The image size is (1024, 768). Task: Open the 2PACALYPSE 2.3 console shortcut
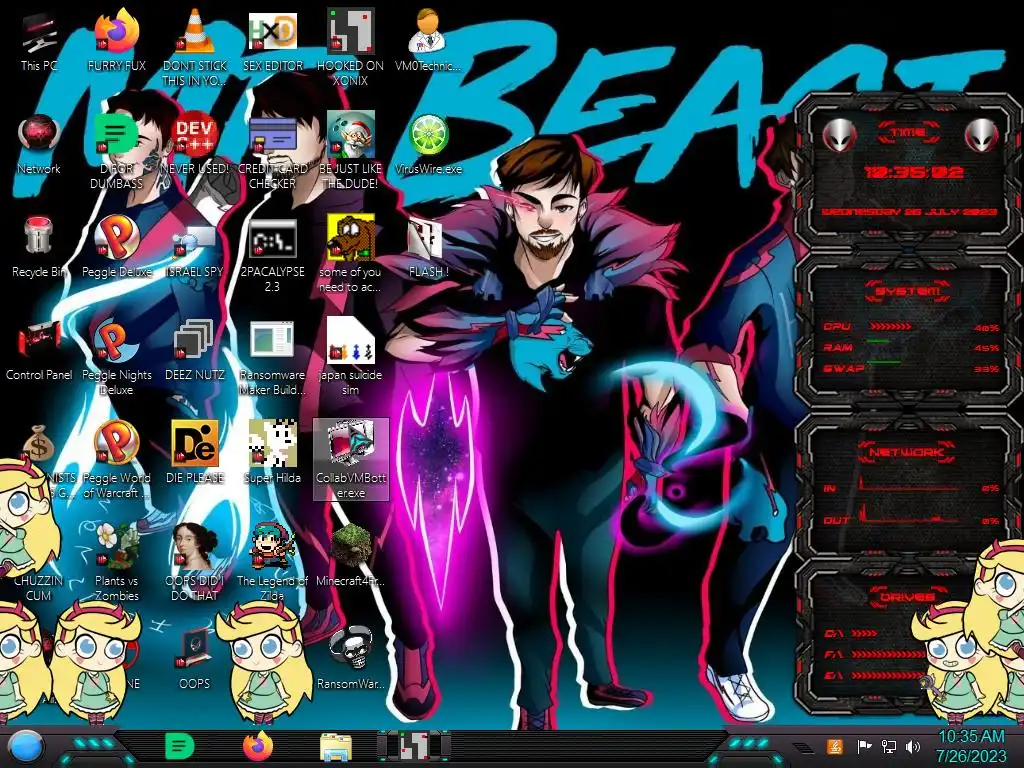click(272, 255)
